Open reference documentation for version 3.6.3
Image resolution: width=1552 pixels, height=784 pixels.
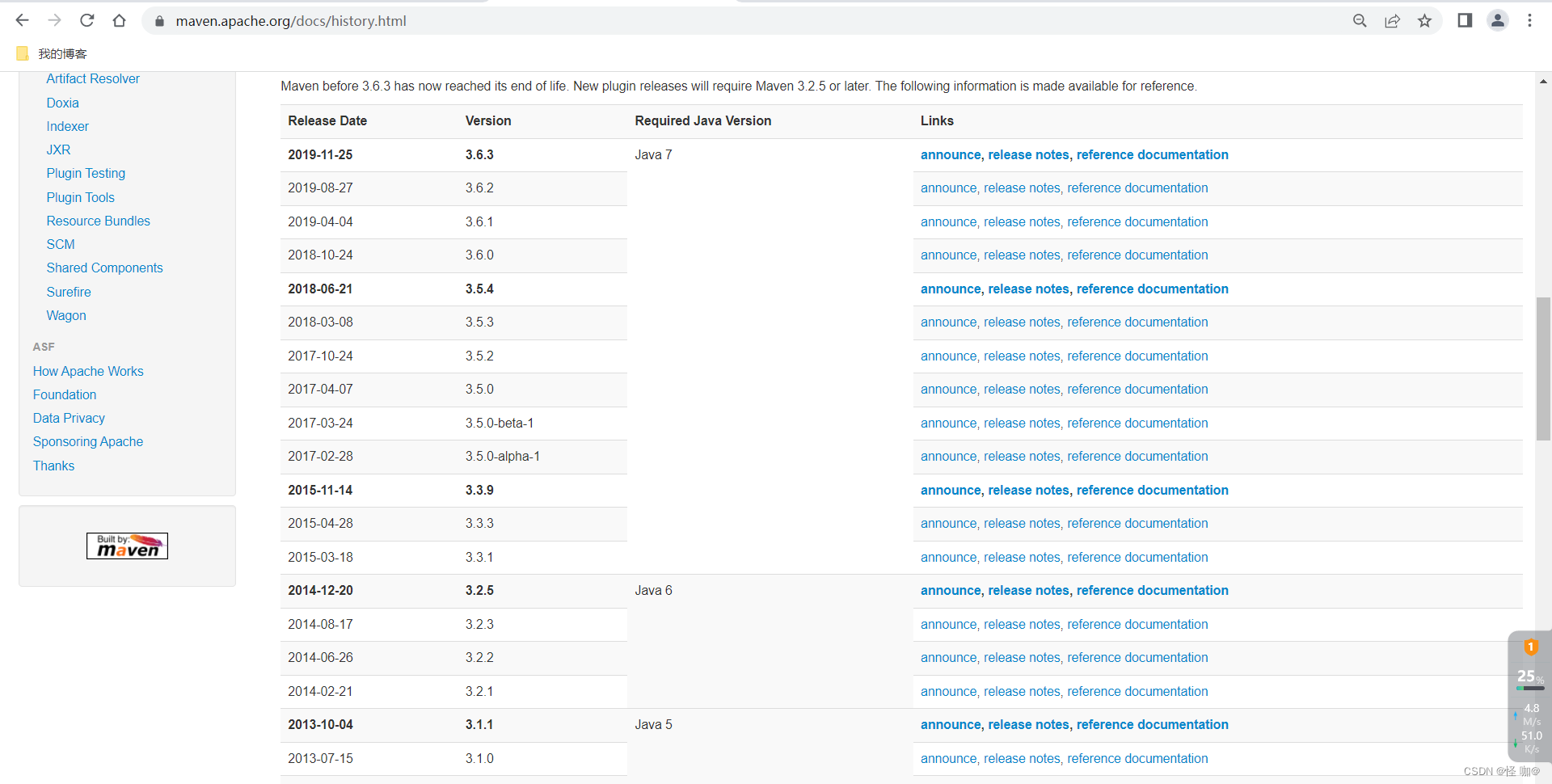click(x=1153, y=154)
